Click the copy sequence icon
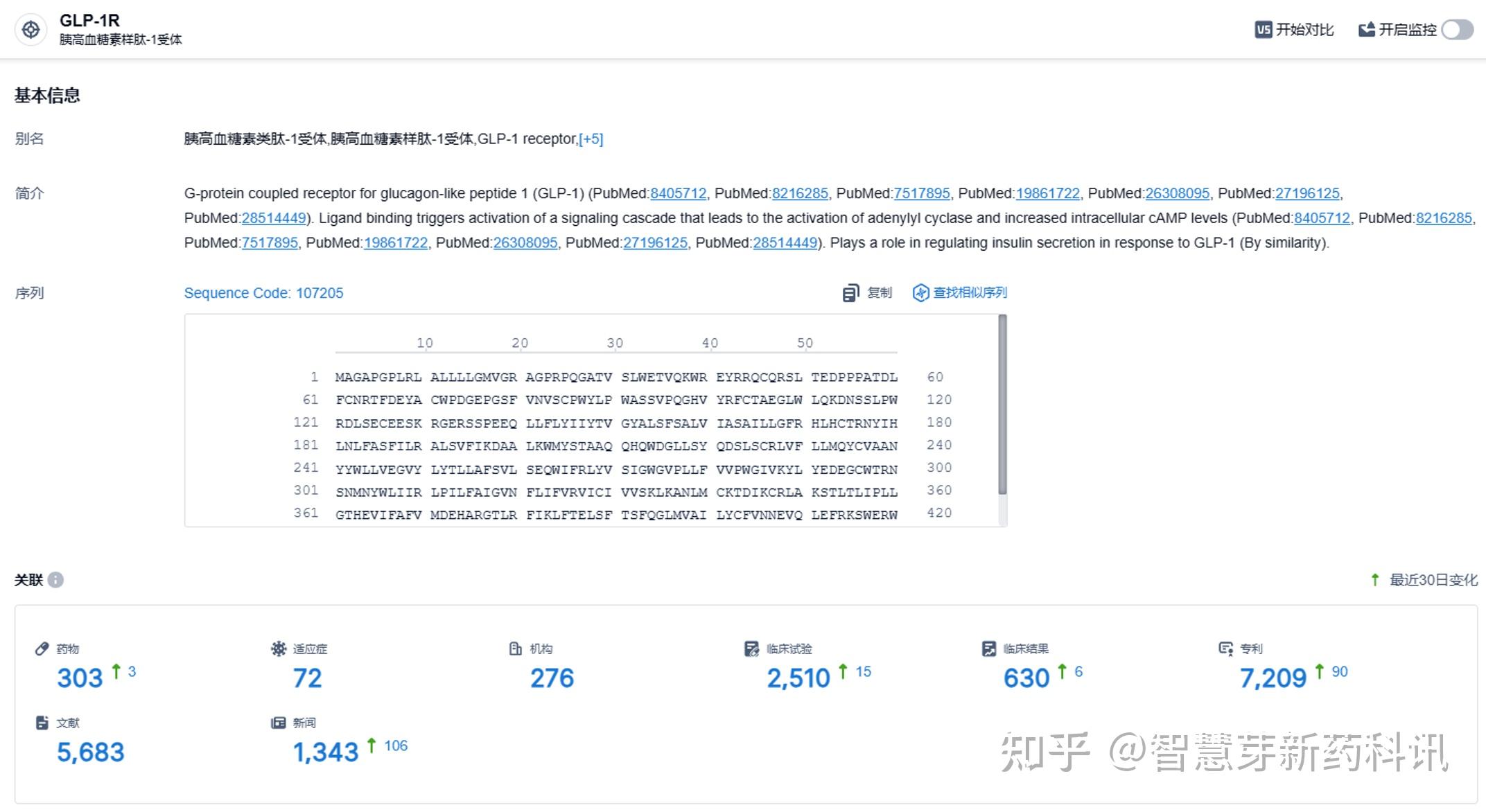1486x812 pixels. coord(850,292)
